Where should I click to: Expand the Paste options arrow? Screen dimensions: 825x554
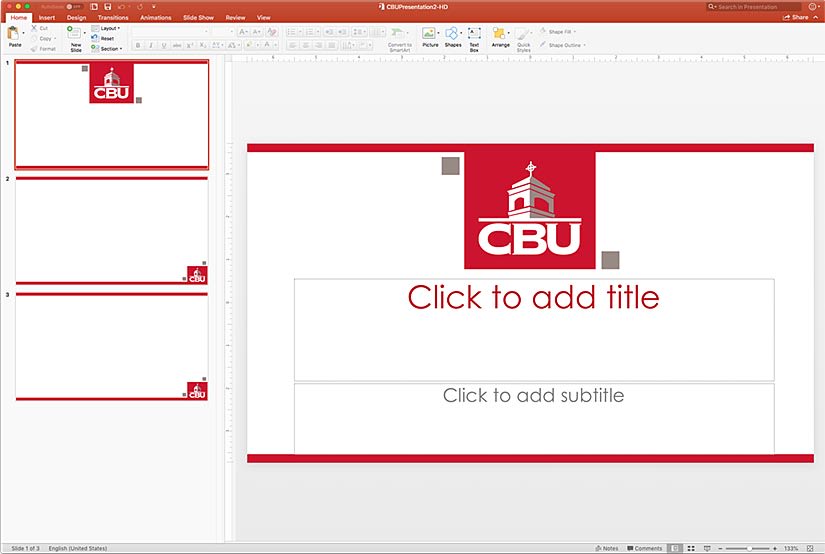(x=23, y=33)
